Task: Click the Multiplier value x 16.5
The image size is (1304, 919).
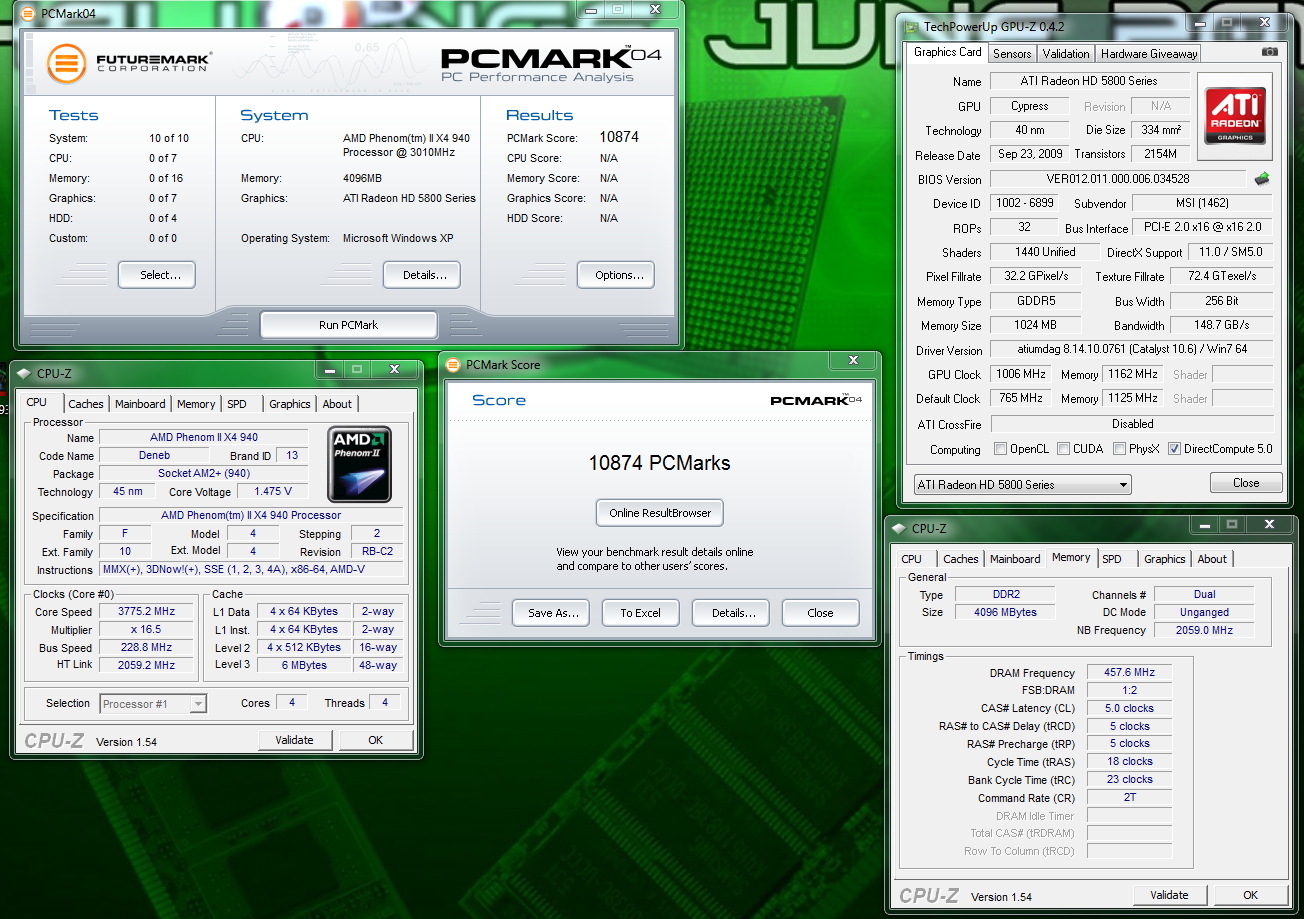Action: [147, 630]
